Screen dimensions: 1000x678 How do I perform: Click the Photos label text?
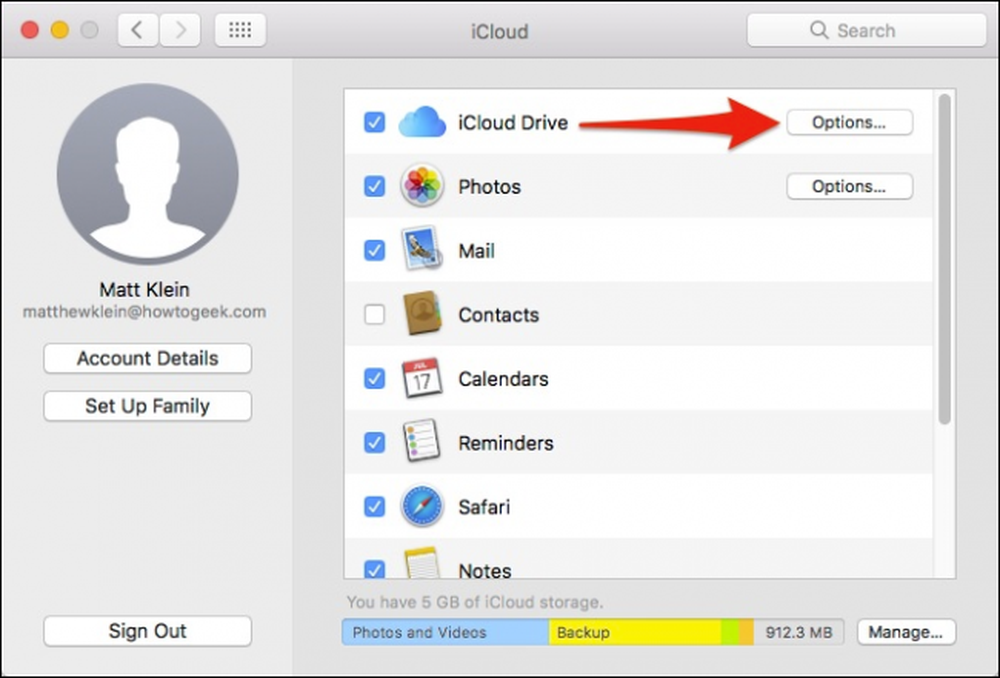click(490, 187)
